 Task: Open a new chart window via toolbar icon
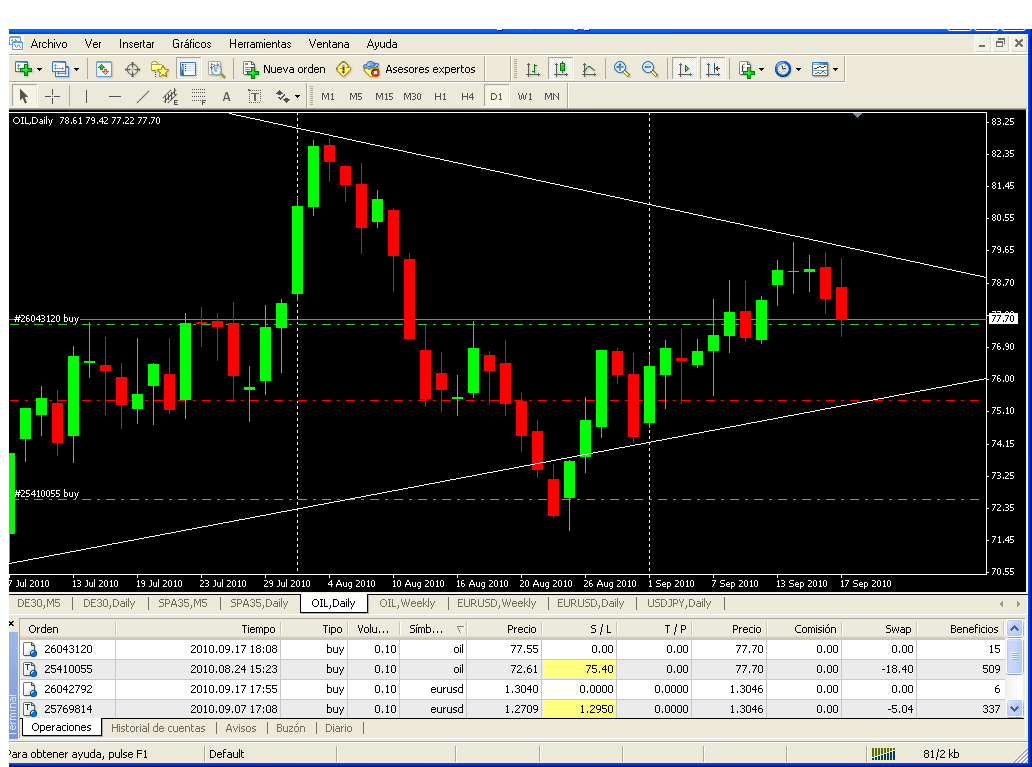23,68
